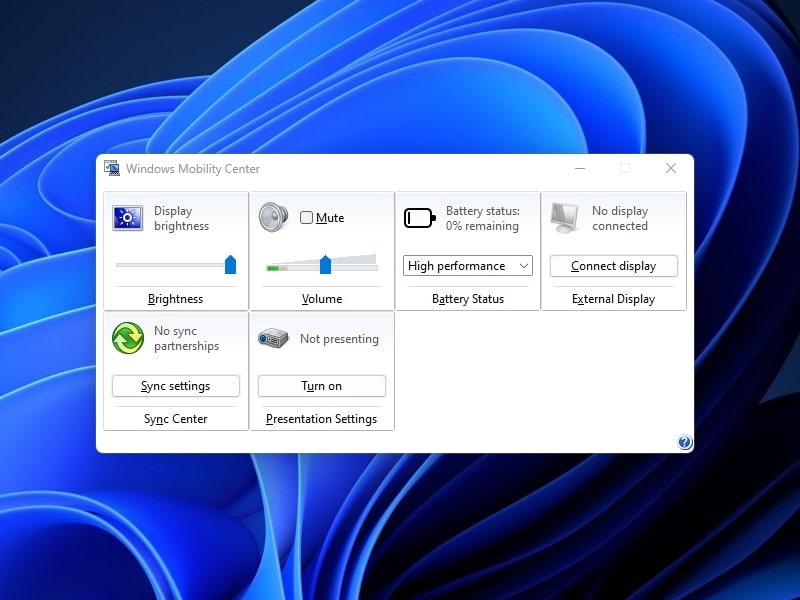Click the 'Not presenting' text
Viewport: 800px width, 600px height.
click(x=339, y=339)
